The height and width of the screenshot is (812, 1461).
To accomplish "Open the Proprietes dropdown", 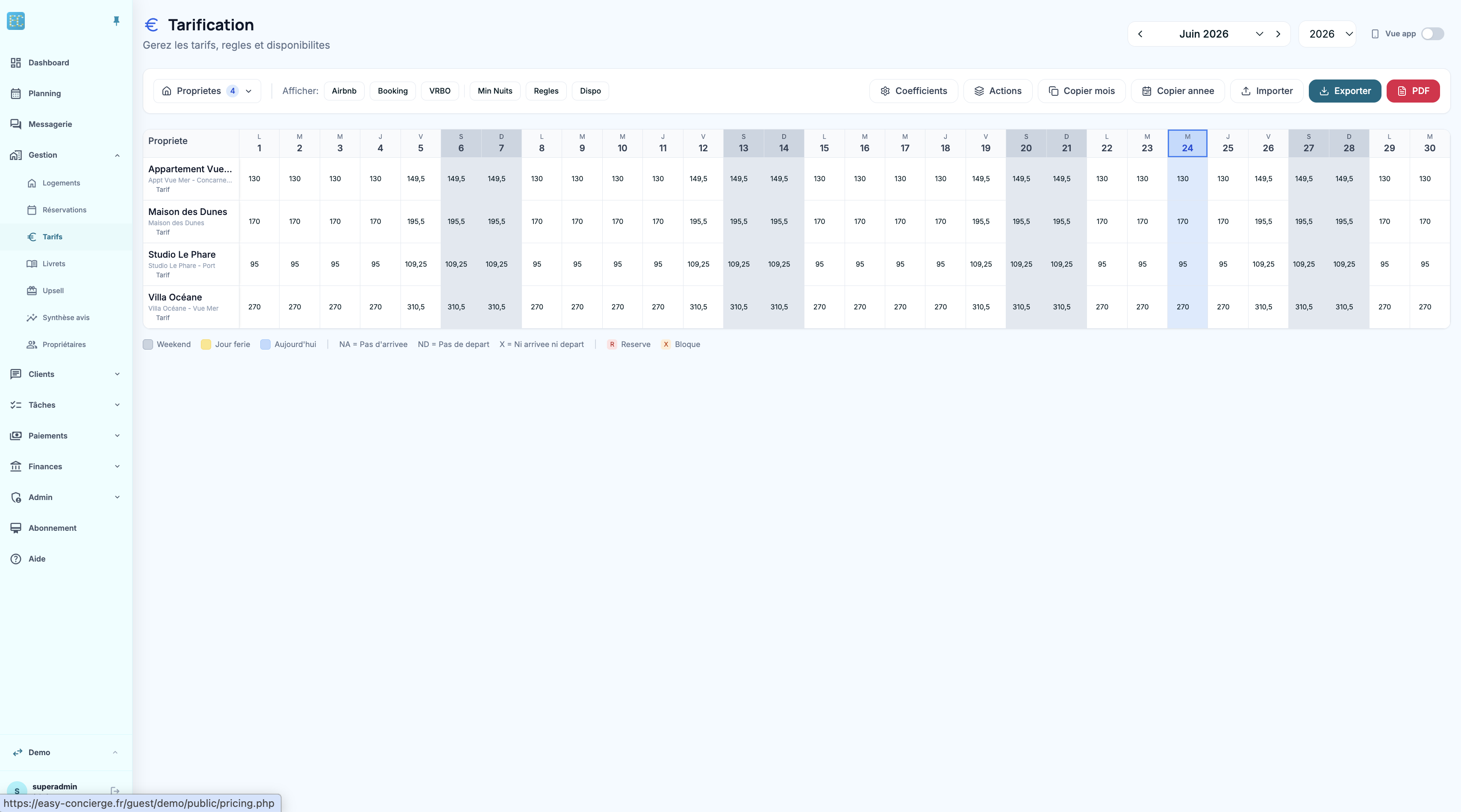I will pos(207,91).
